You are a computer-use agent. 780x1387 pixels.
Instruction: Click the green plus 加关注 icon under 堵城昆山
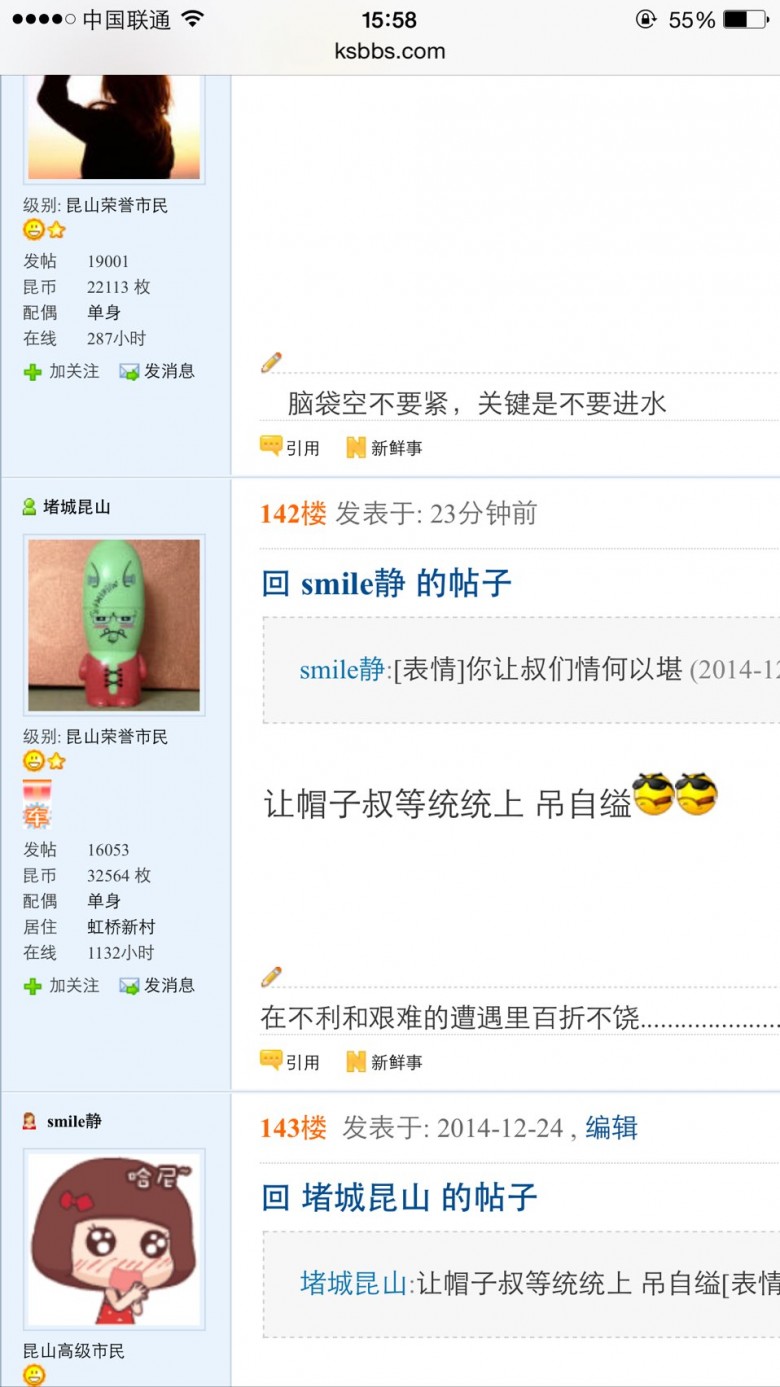(33, 986)
